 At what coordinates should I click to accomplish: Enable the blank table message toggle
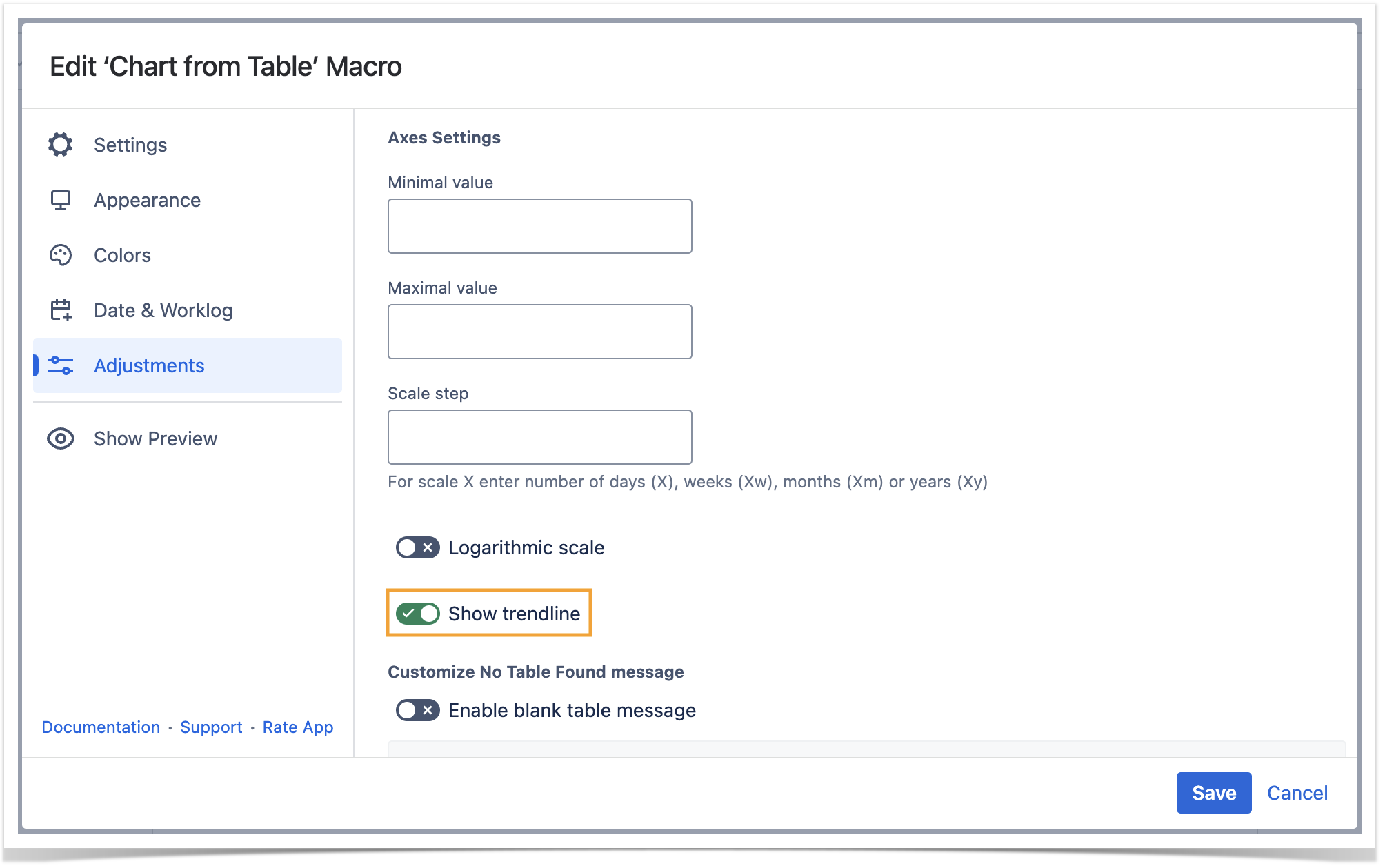(417, 710)
